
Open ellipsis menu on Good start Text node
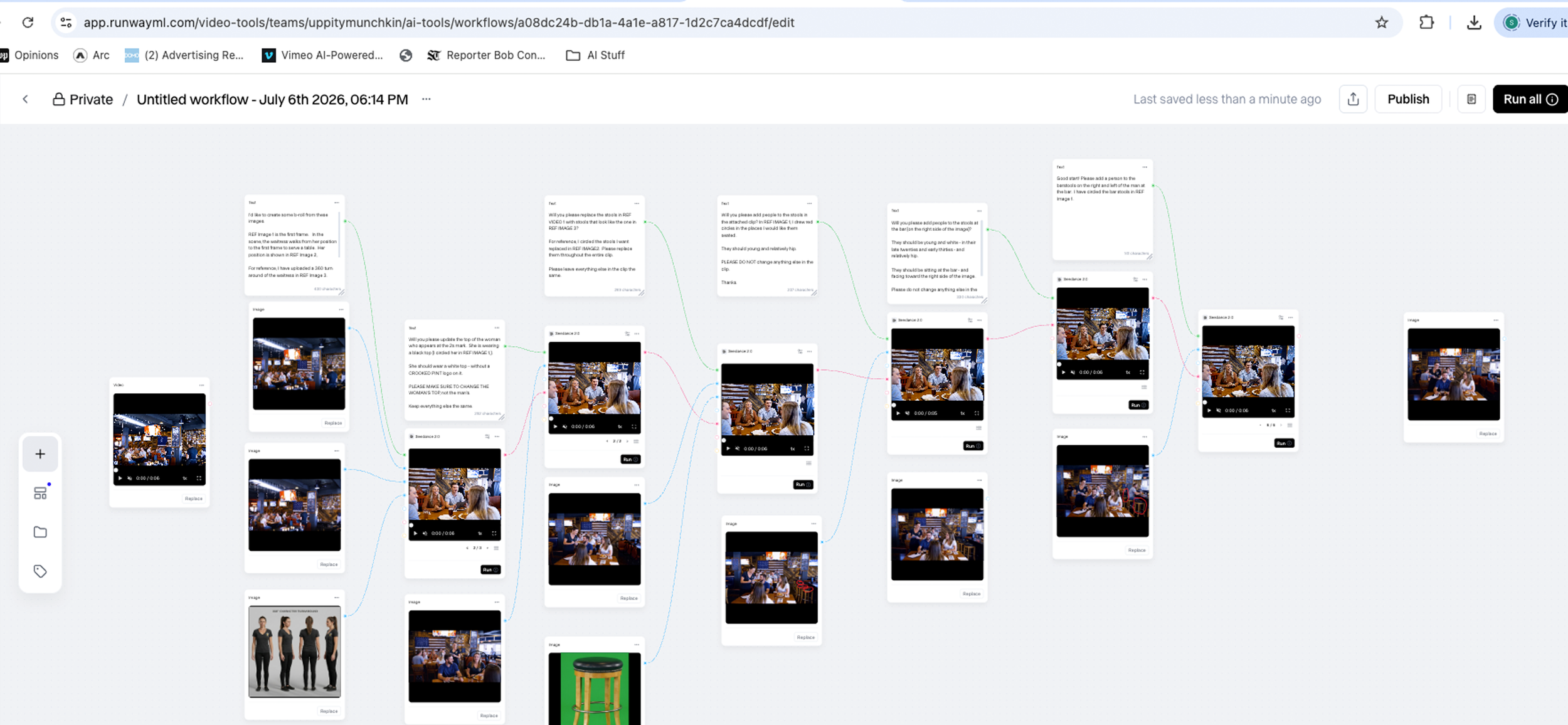point(1145,167)
